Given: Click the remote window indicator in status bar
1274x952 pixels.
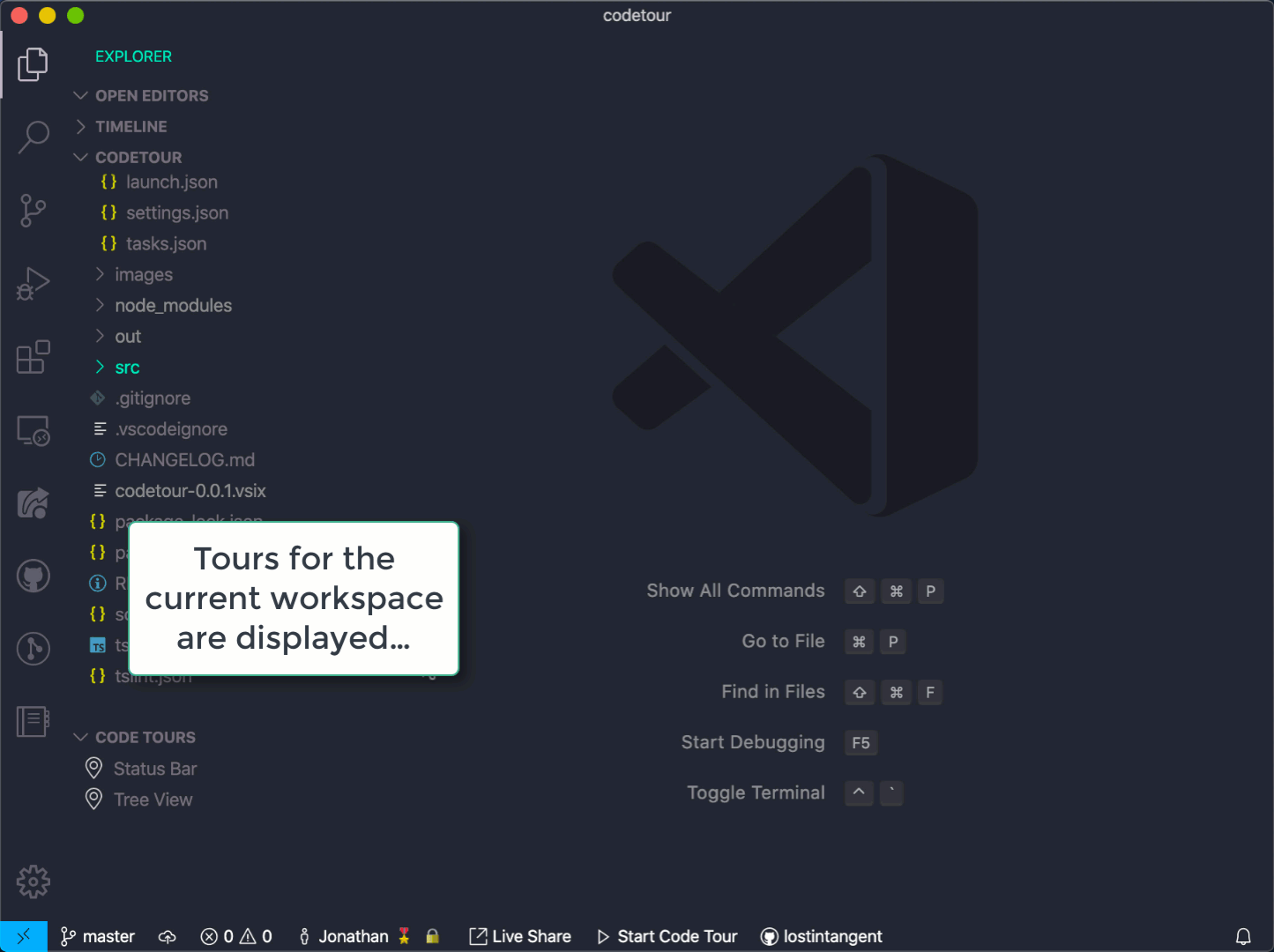Looking at the screenshot, I should coord(24,936).
